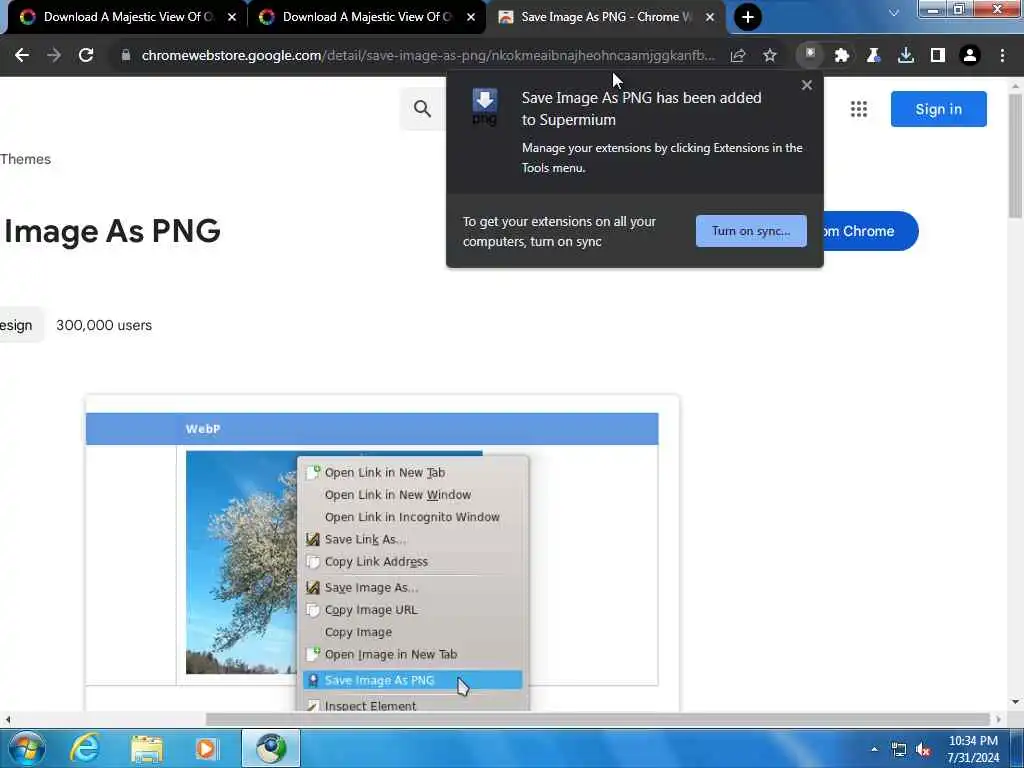Expand the tab search chevron
Screen dimensions: 1024x768
coord(894,13)
